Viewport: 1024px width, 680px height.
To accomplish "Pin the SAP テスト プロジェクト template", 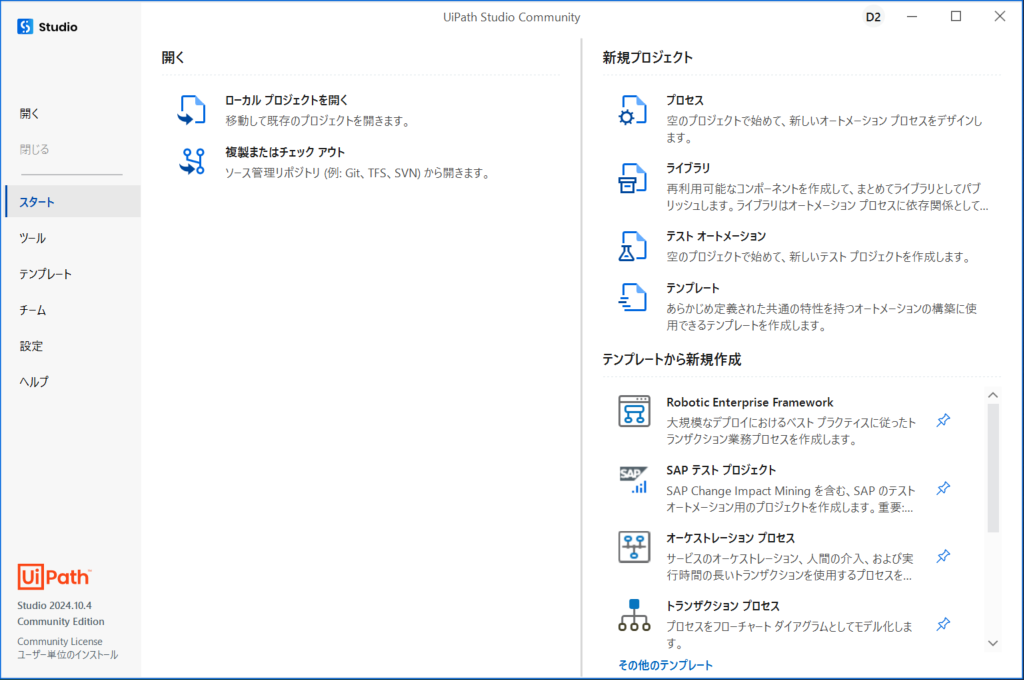I will (943, 488).
